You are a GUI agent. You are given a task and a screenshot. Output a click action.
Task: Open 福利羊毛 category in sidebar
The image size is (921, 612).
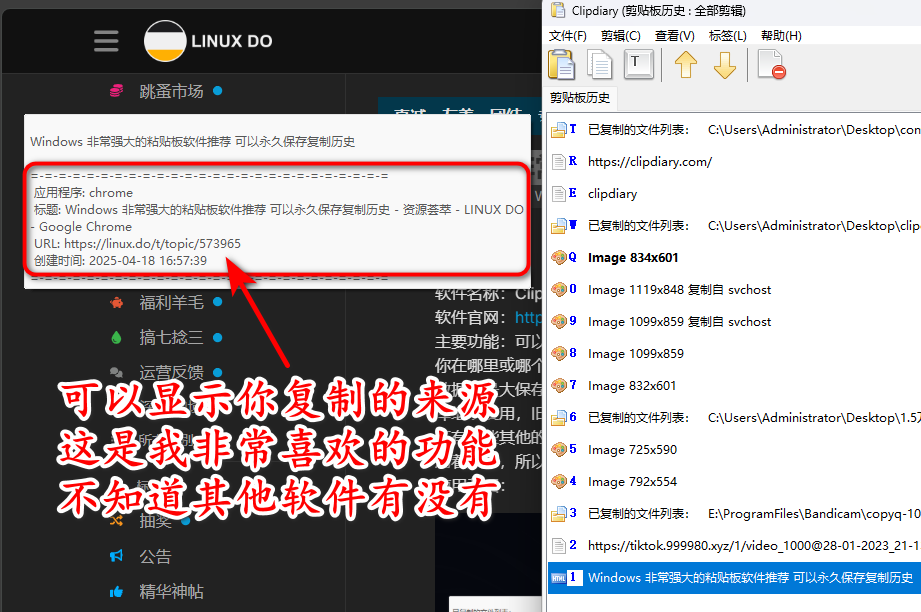(x=171, y=302)
